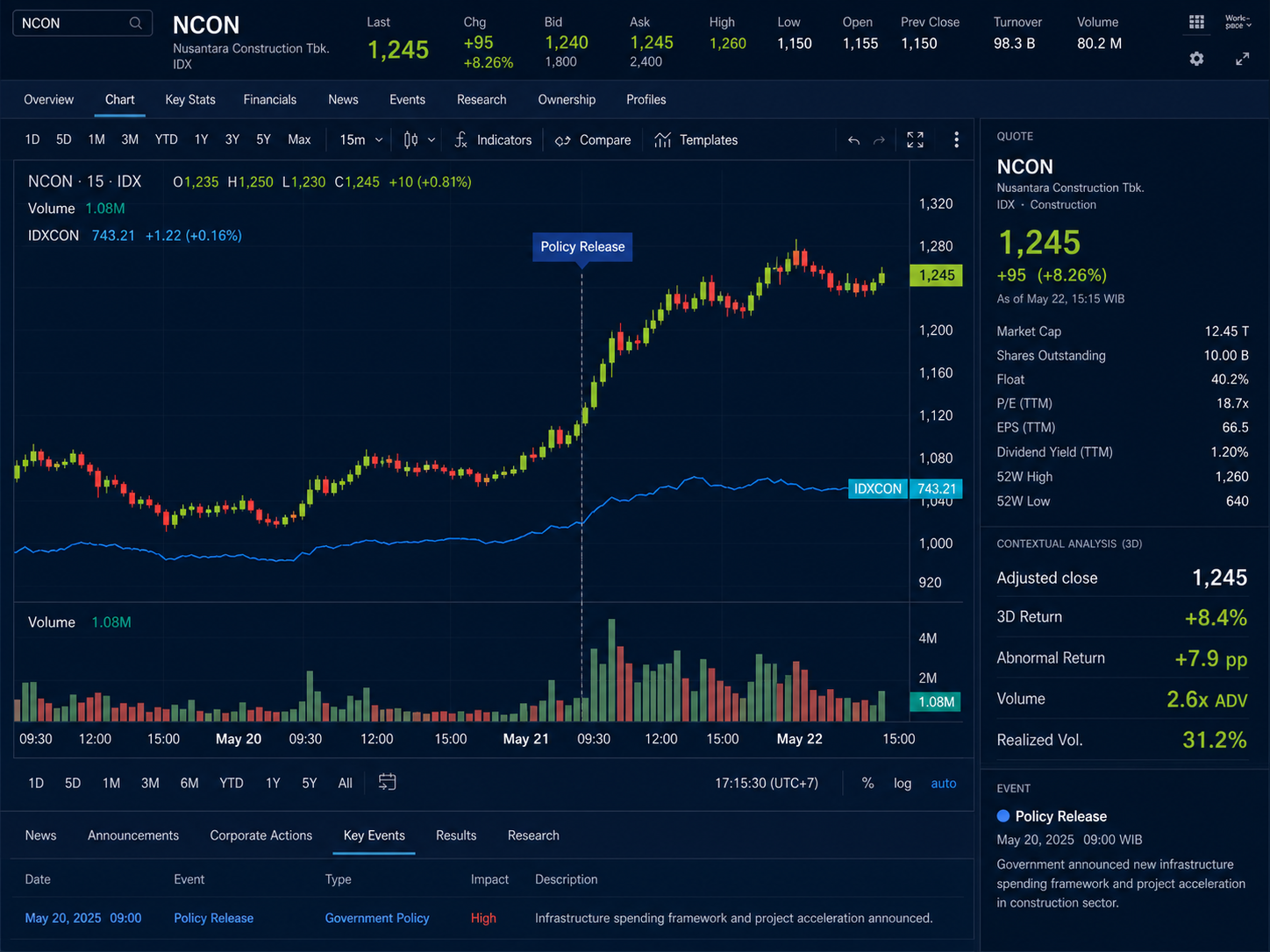Click the Volume 2.6x ADV value
This screenshot has width=1270, height=952.
pos(1207,700)
